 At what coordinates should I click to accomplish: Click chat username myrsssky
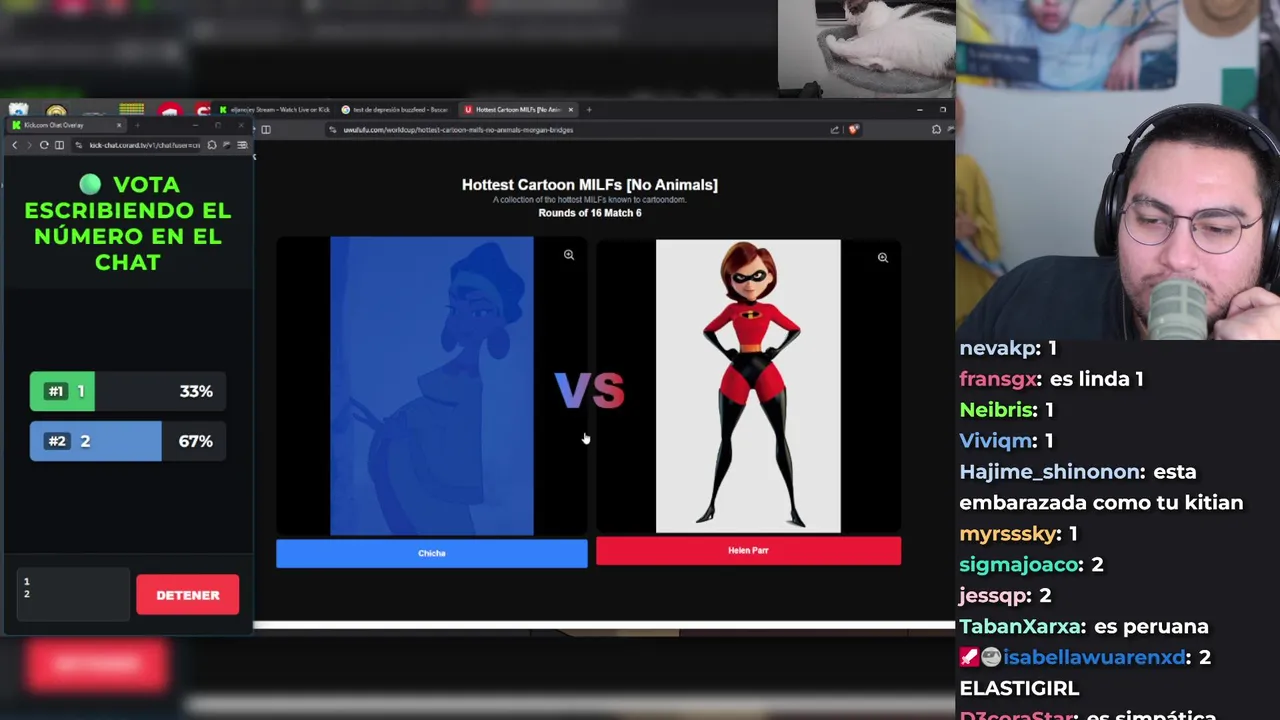pyautogui.click(x=1007, y=534)
